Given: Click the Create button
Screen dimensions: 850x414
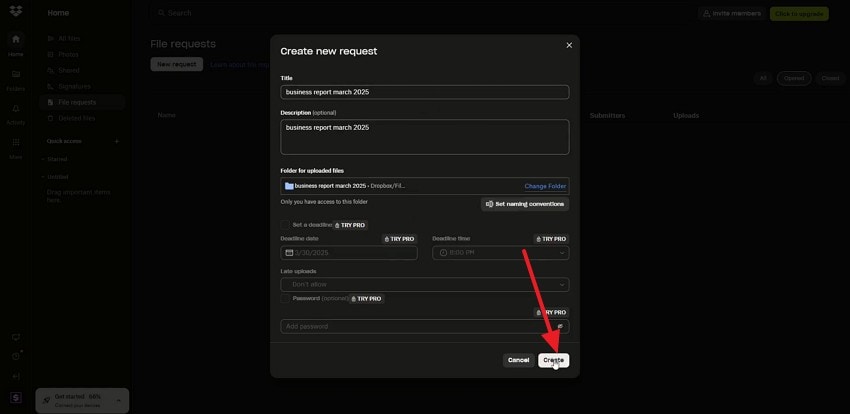Looking at the screenshot, I should pos(553,360).
